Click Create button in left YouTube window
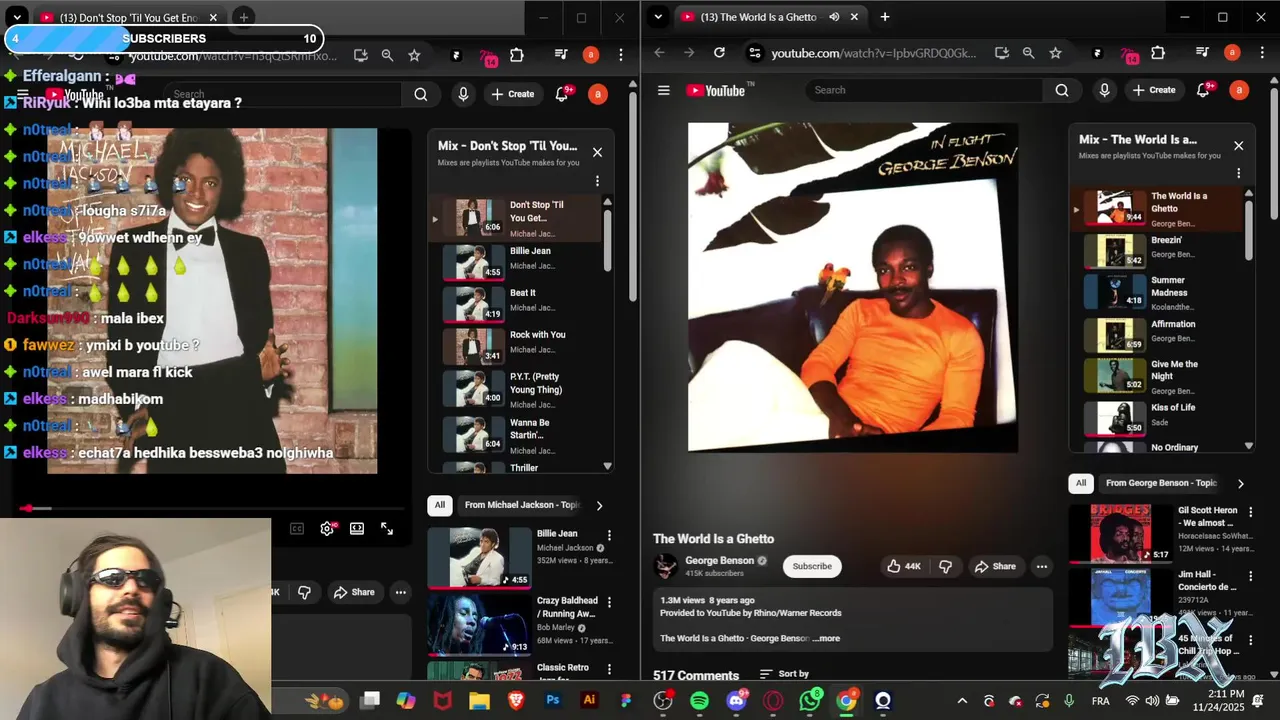The image size is (1280, 720). tap(512, 94)
